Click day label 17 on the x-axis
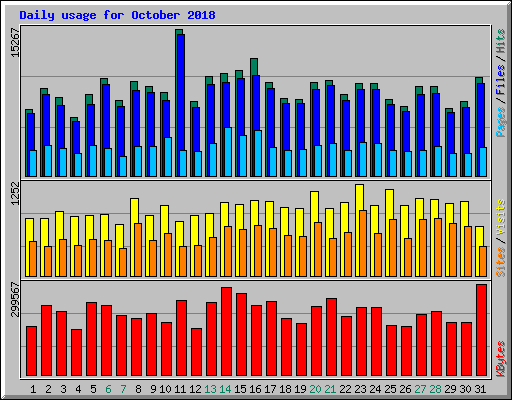The height and width of the screenshot is (400, 512). pyautogui.click(x=270, y=389)
